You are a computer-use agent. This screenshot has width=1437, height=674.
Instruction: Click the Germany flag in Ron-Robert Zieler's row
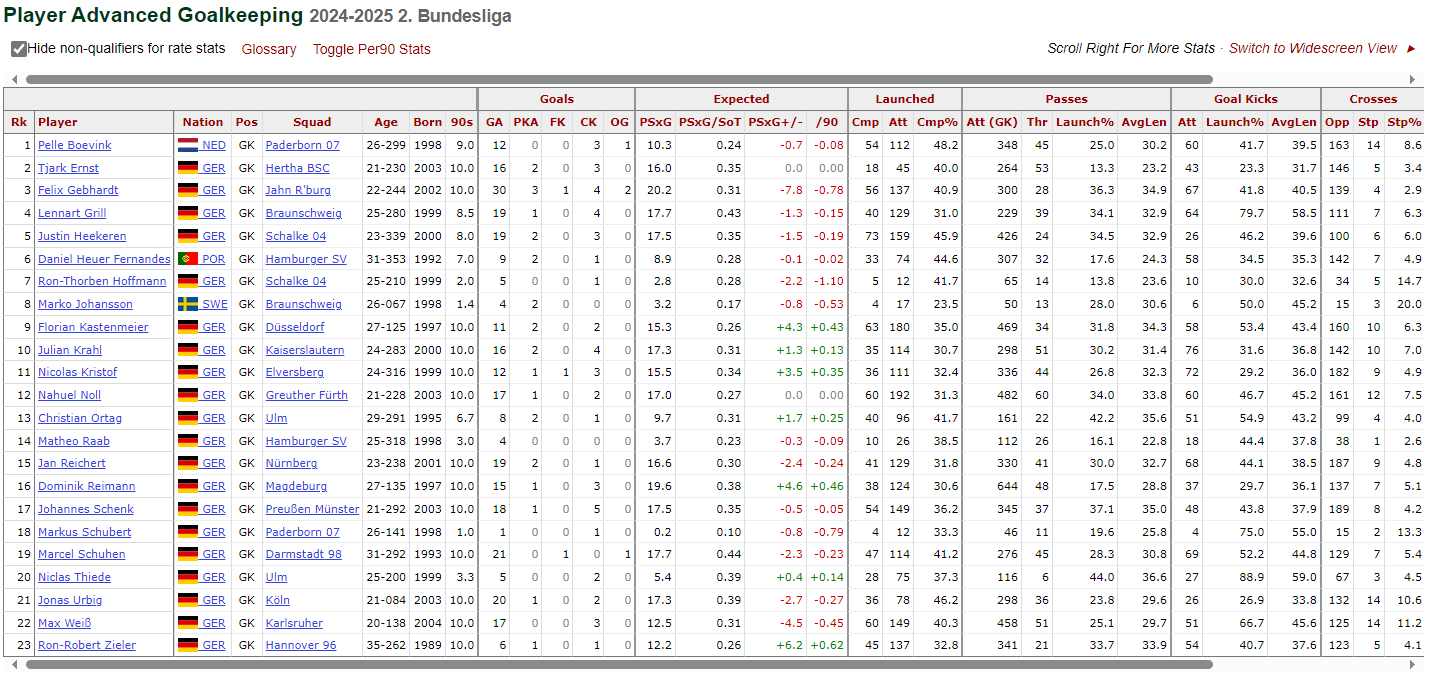188,645
